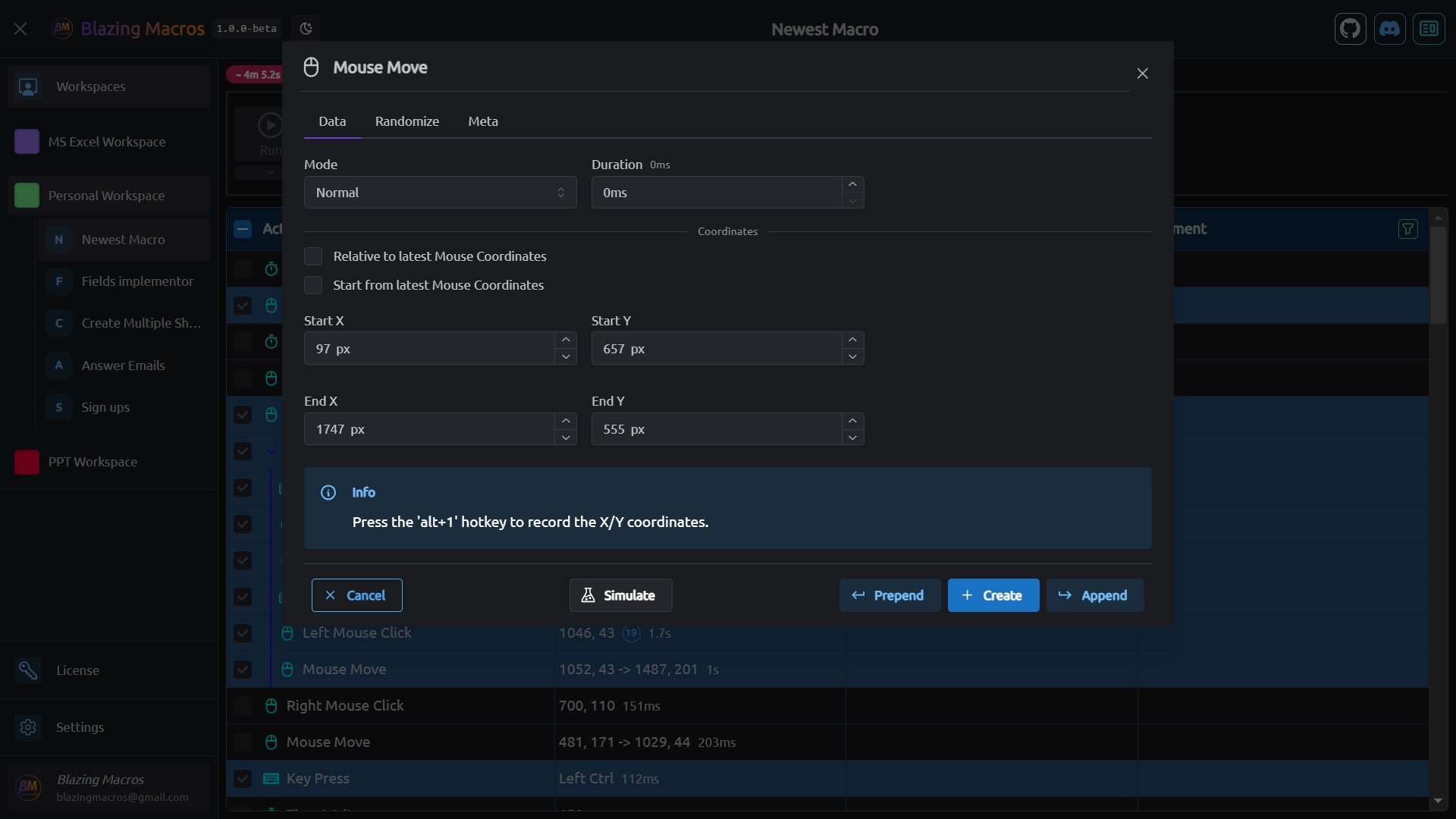The height and width of the screenshot is (819, 1456).
Task: Click the Simulate button
Action: [x=621, y=595]
